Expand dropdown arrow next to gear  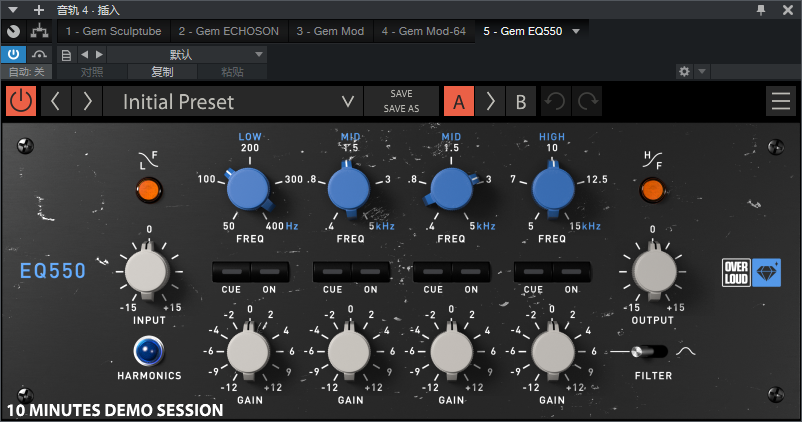[x=702, y=71]
